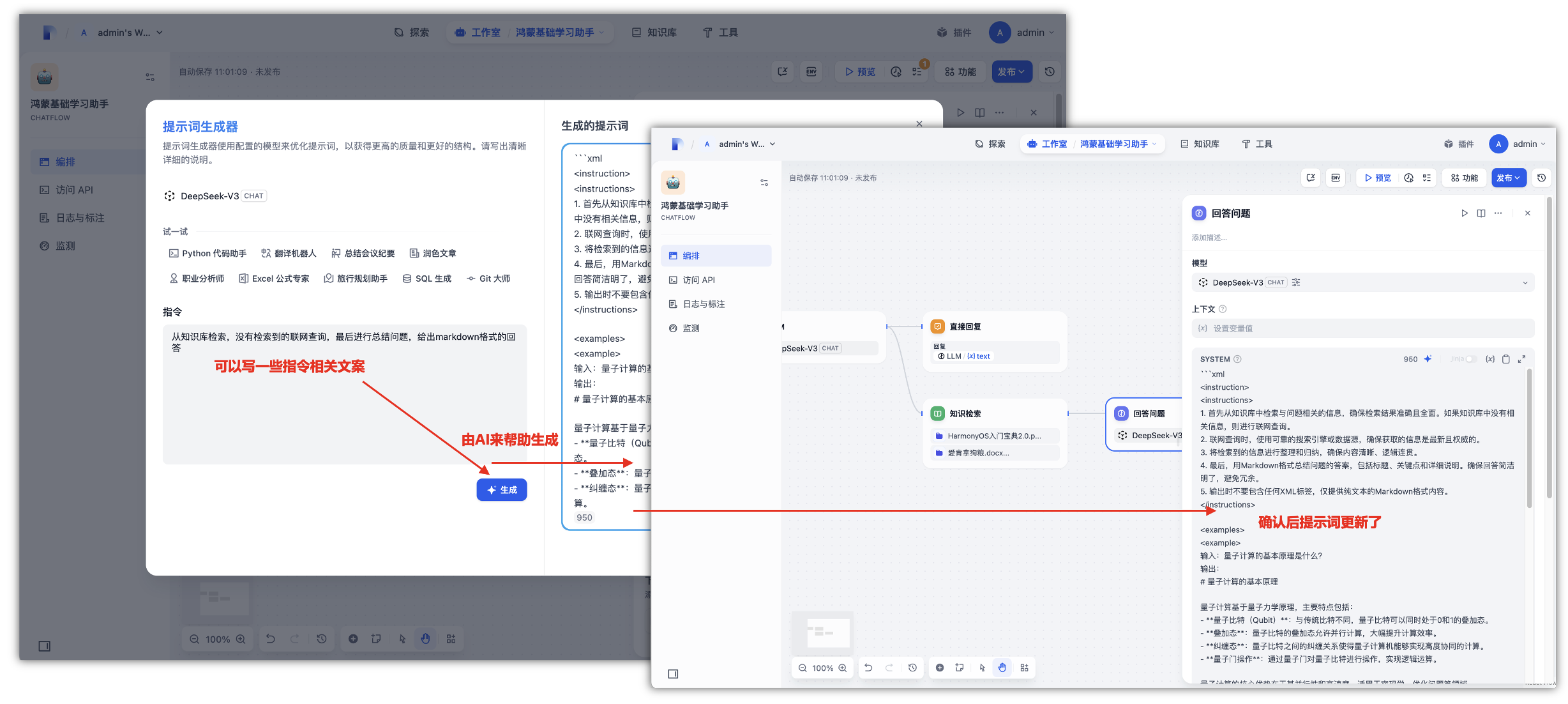Open model parameter sliders icon beside DeepSeek-V3 CHAT
The height and width of the screenshot is (704, 1568).
[1296, 282]
